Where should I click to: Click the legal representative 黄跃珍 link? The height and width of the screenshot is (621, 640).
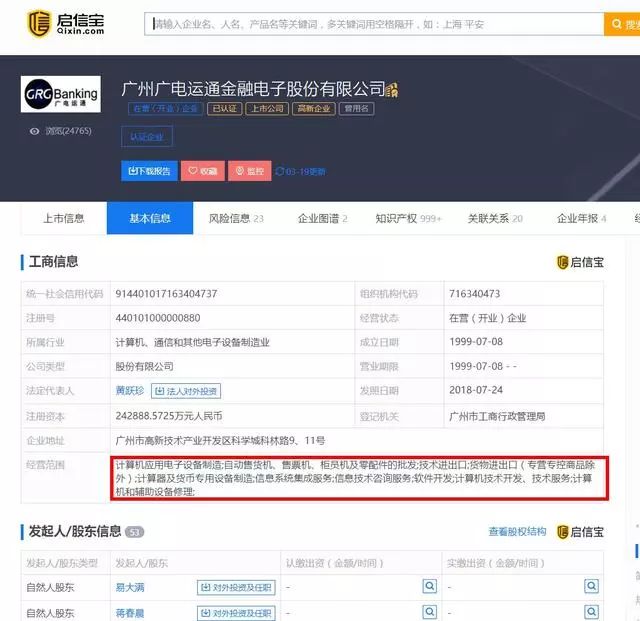pos(130,391)
